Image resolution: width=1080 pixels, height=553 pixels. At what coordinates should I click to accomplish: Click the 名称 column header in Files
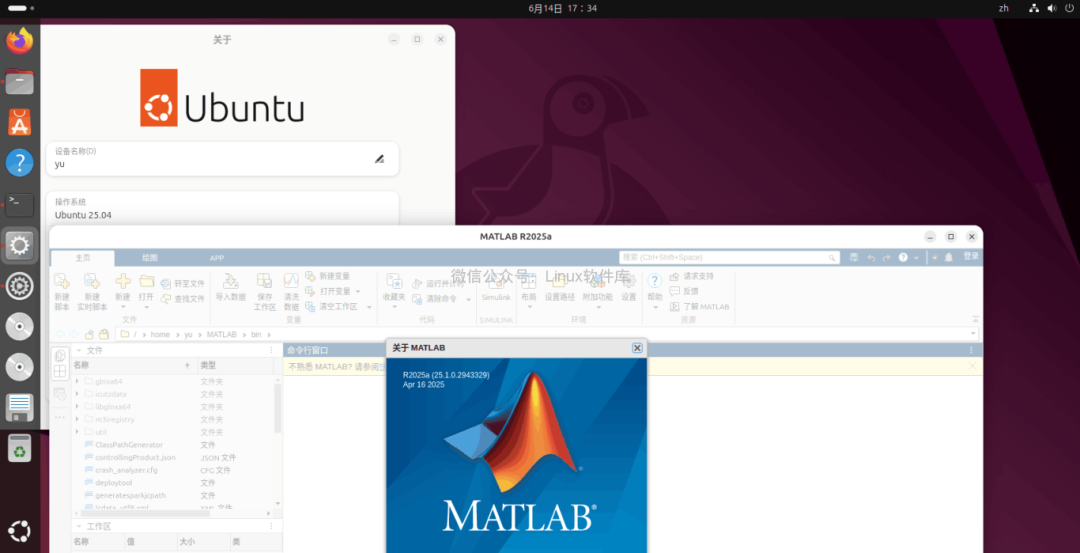point(134,365)
